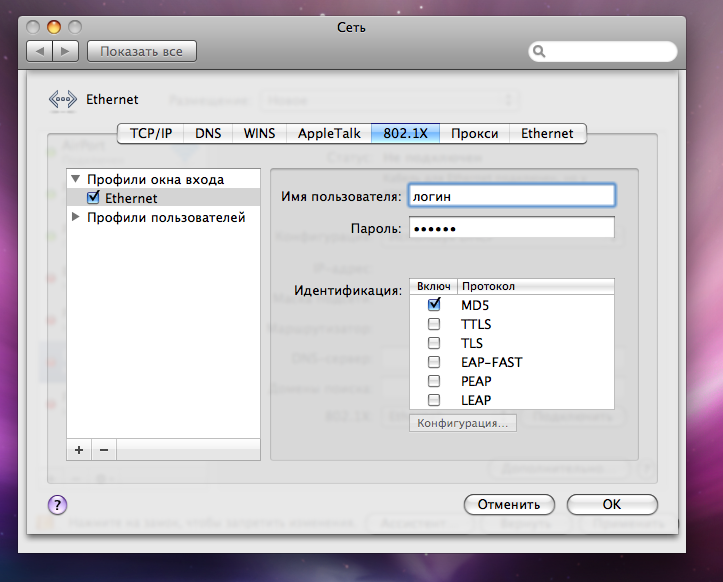Click the 'Профили окна входа' label
Viewport: 723px width, 582px height.
coord(155,179)
